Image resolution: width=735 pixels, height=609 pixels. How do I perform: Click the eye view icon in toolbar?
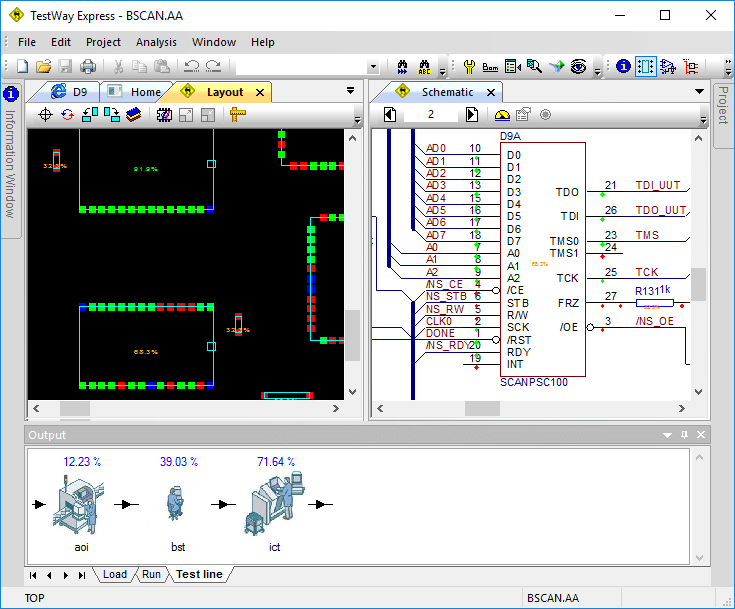click(x=578, y=67)
